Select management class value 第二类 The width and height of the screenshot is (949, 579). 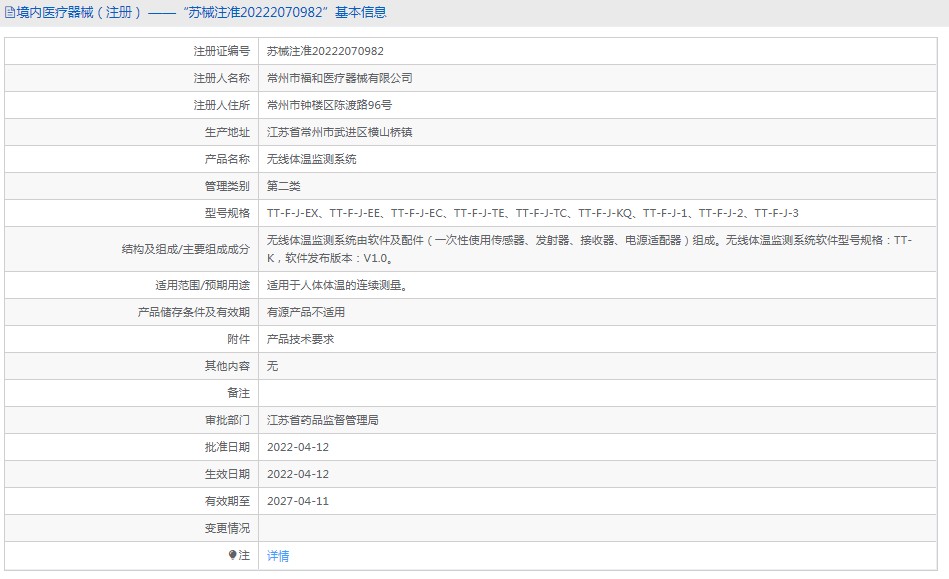click(283, 186)
